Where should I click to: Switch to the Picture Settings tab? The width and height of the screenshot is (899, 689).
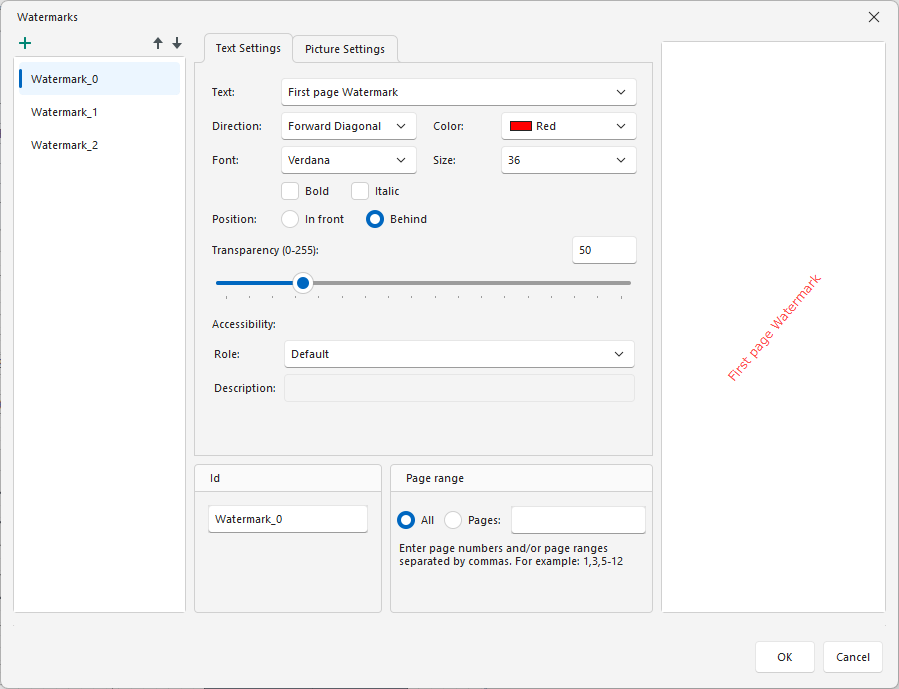[344, 48]
